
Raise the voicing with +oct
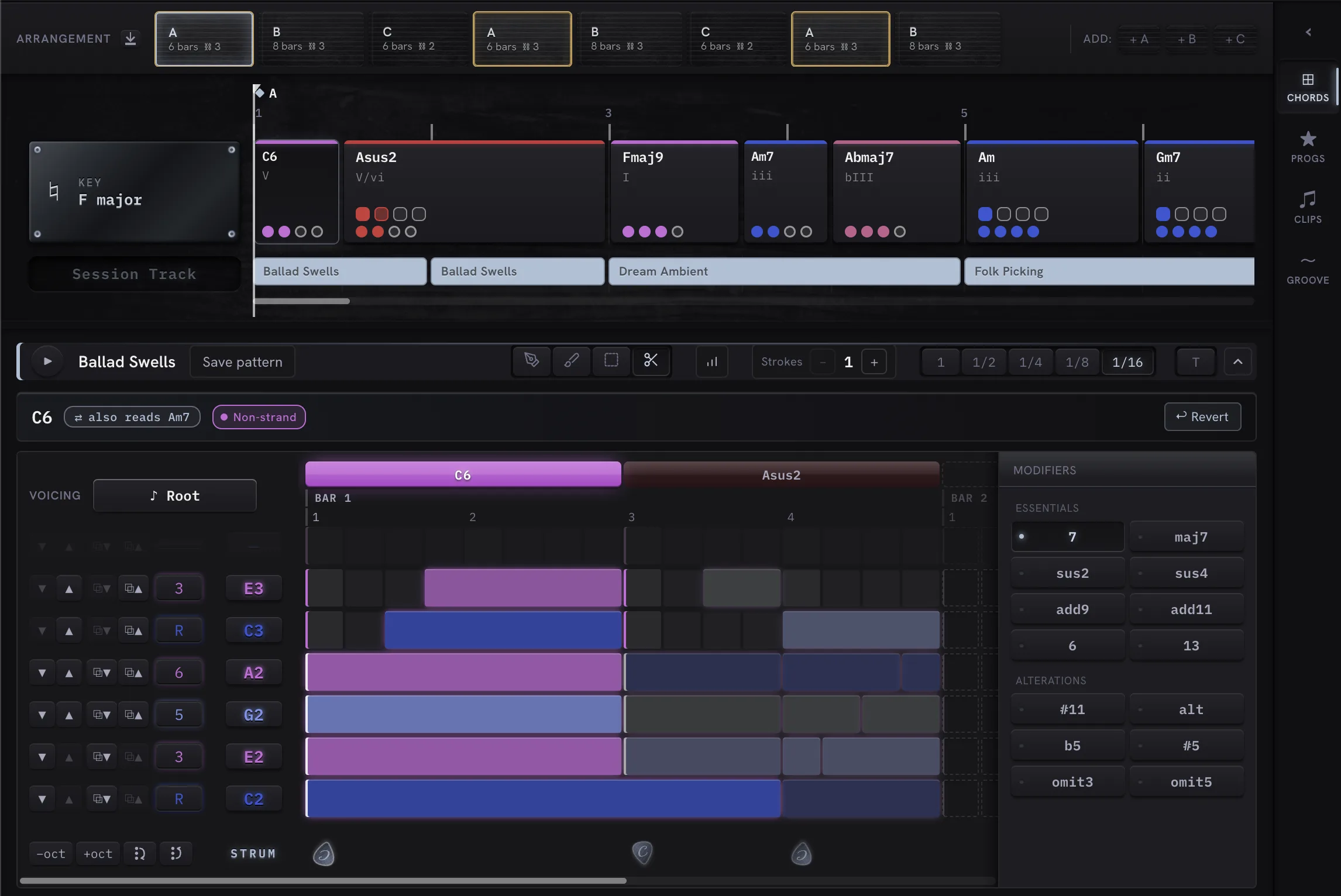tap(98, 853)
